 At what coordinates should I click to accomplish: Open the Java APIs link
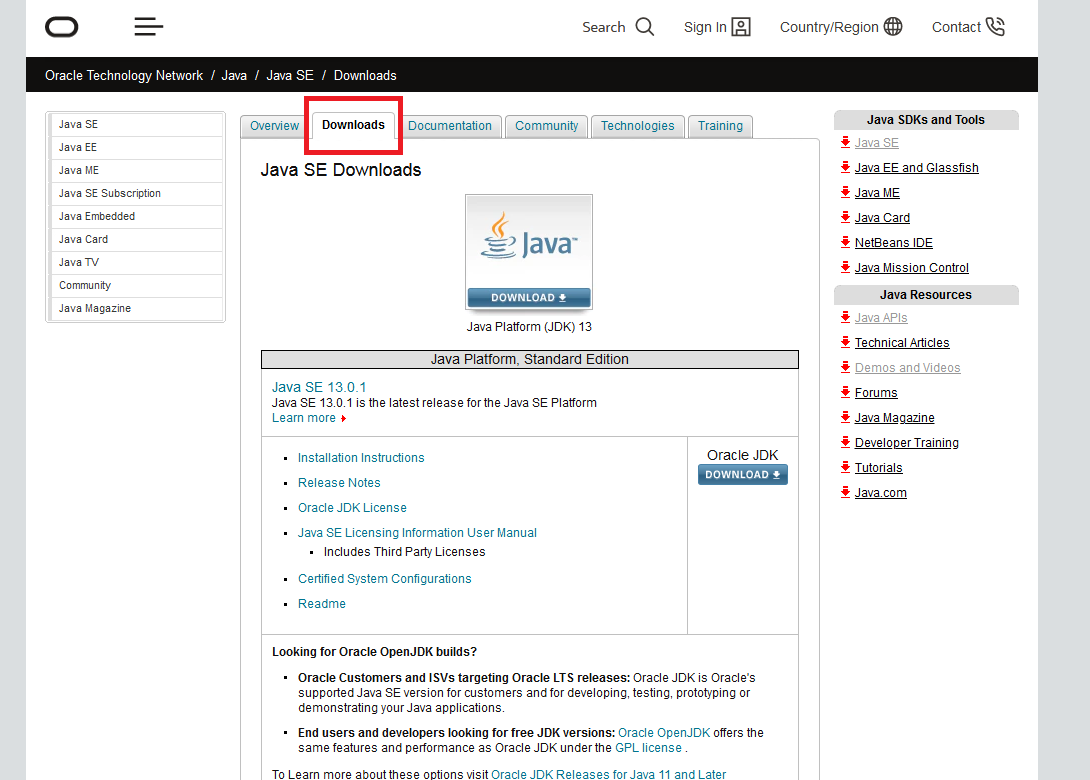(881, 318)
